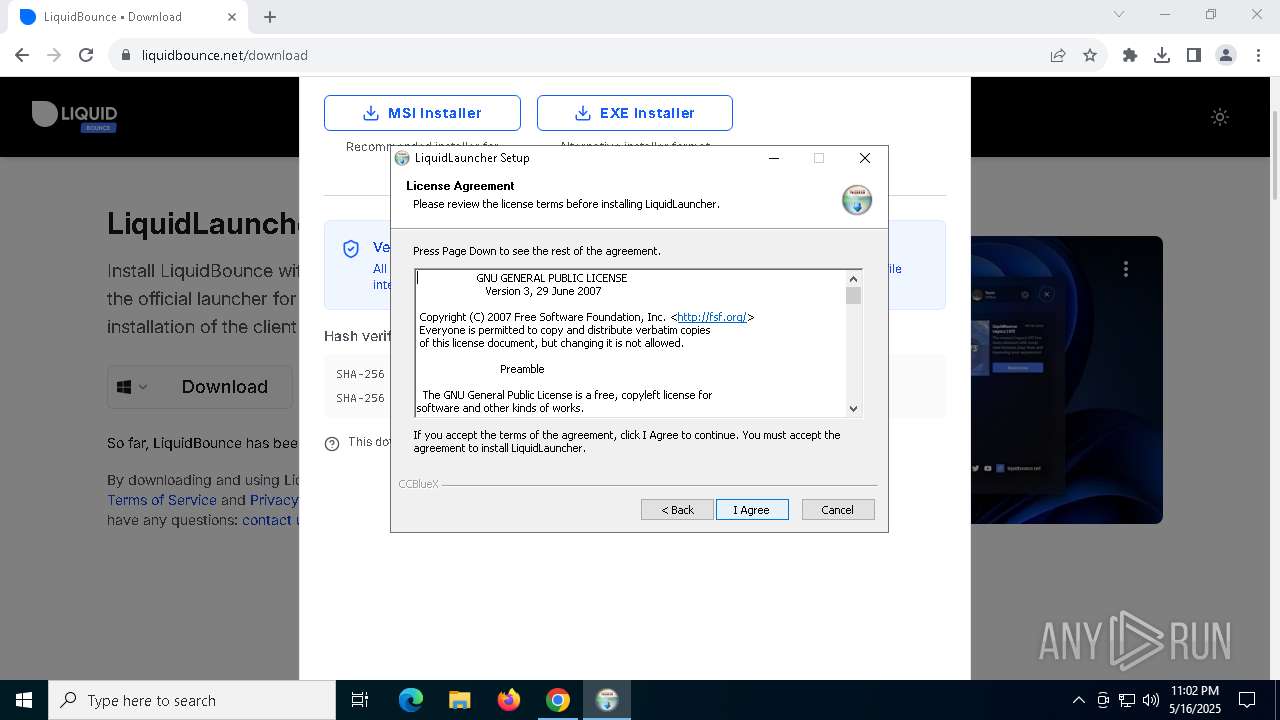Open Task View on taskbar
Viewport: 1280px width, 720px height.
click(360, 700)
